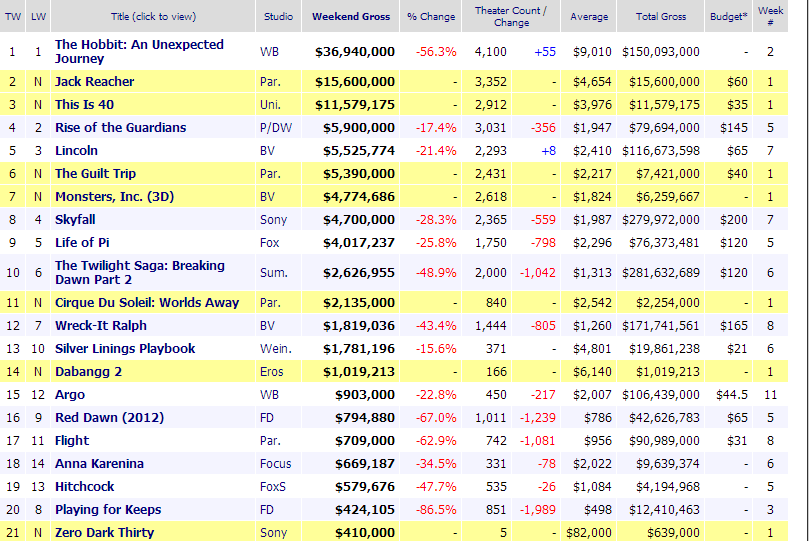Image resolution: width=809 pixels, height=541 pixels.
Task: Select weekend gross $36,940,000
Action: click(x=355, y=52)
